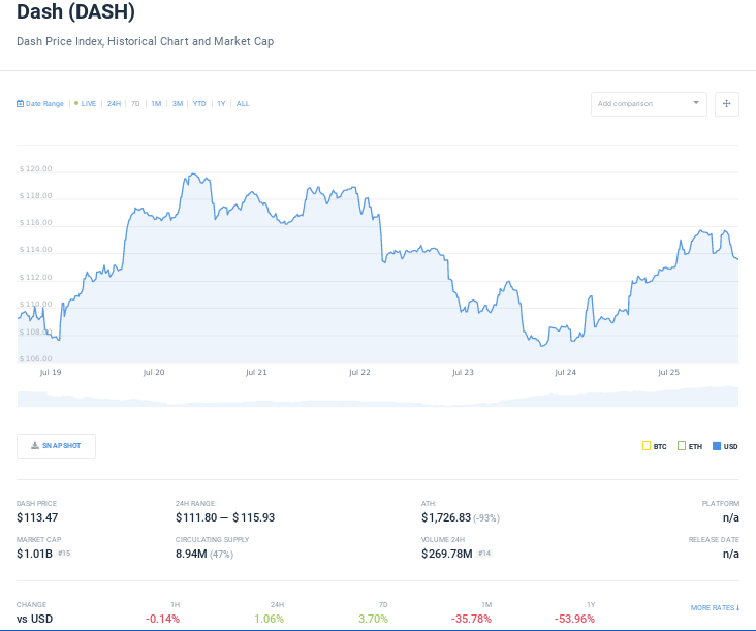
Task: Select the 7D time range
Action: tap(135, 104)
